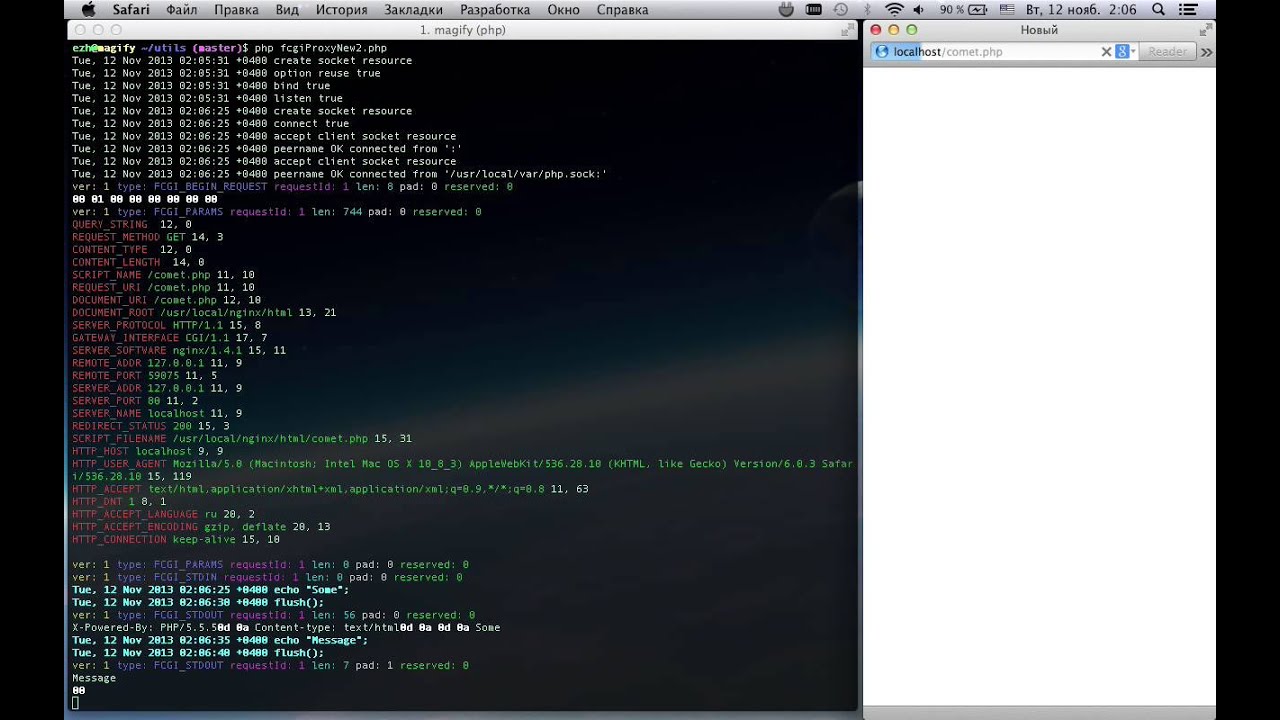Click the REQUEST_METHOD GET line
This screenshot has height=720, width=1280.
pyautogui.click(x=147, y=237)
